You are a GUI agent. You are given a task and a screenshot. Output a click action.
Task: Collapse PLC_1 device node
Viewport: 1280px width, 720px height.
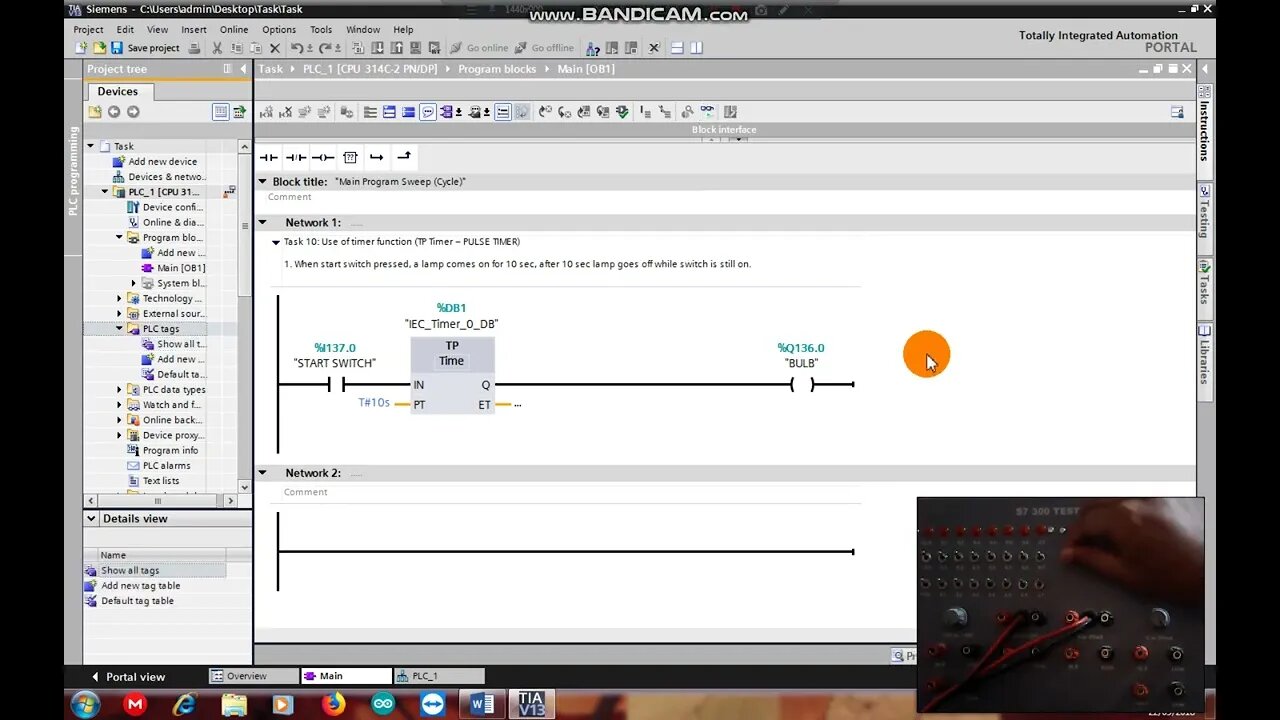tap(105, 191)
